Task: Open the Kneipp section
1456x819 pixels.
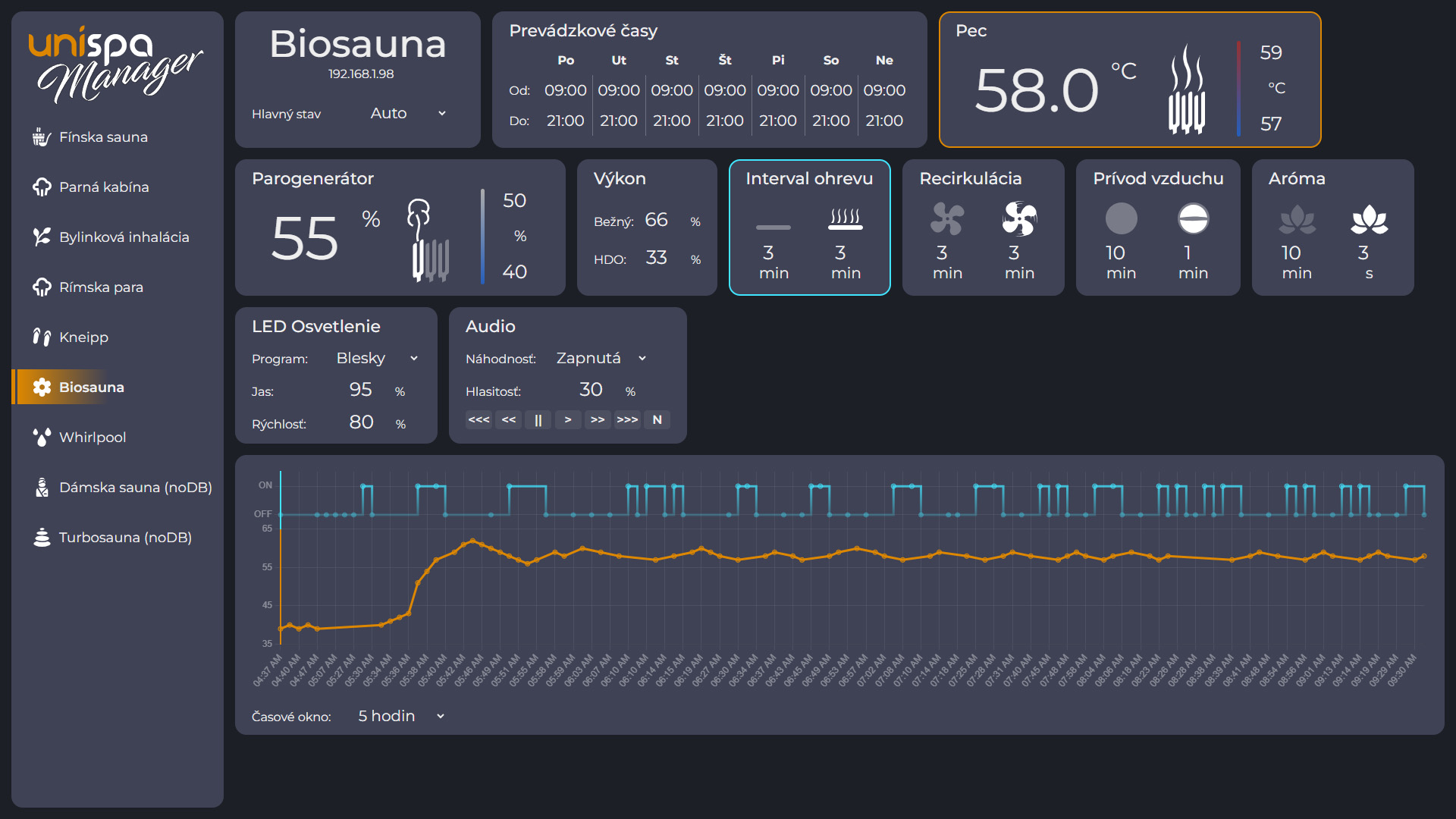Action: click(x=118, y=337)
